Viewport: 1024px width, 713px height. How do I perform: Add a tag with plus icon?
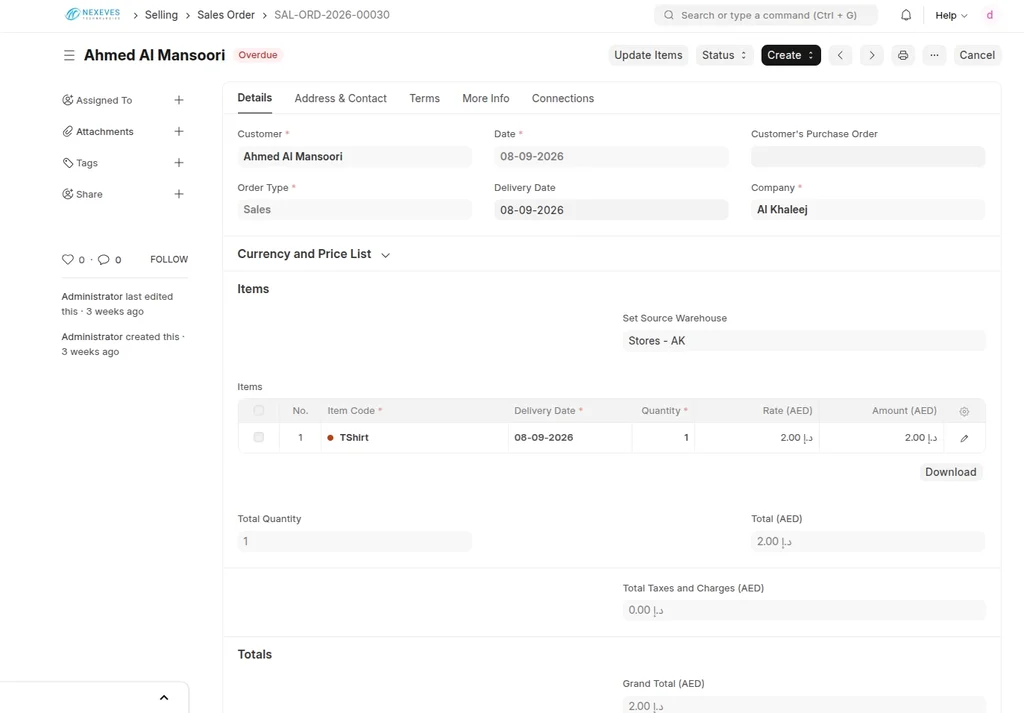click(179, 163)
